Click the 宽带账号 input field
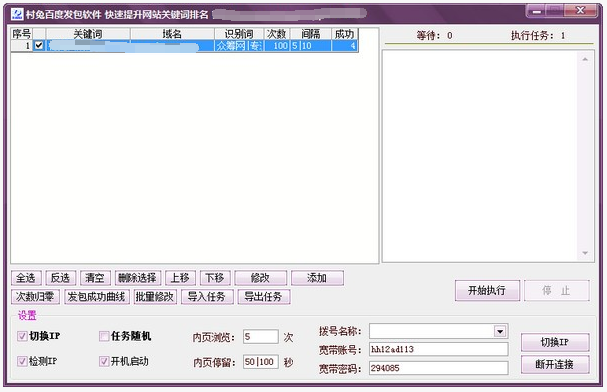This screenshot has height=392, width=607. coord(439,349)
